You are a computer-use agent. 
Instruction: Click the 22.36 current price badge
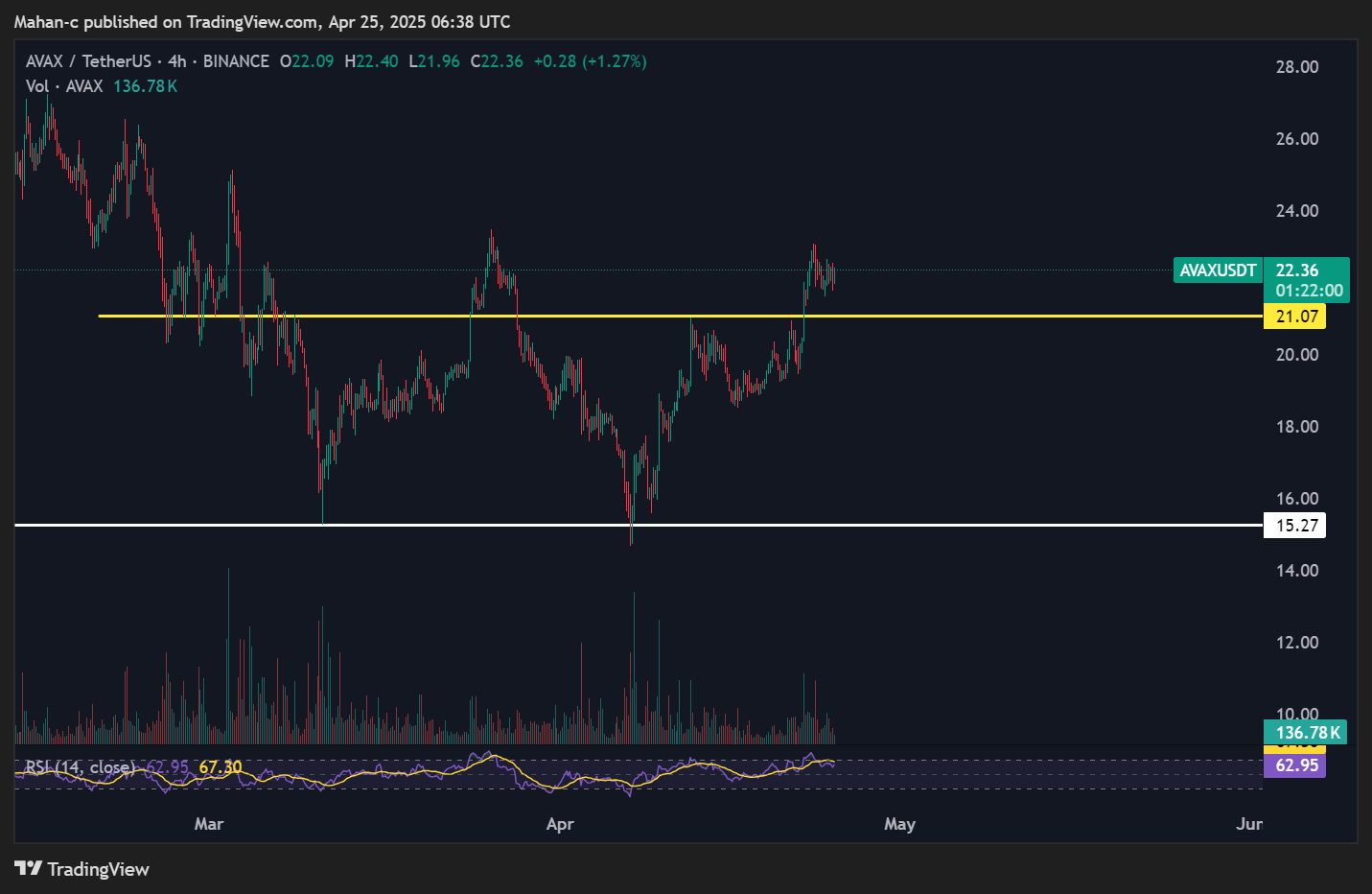click(x=1297, y=271)
